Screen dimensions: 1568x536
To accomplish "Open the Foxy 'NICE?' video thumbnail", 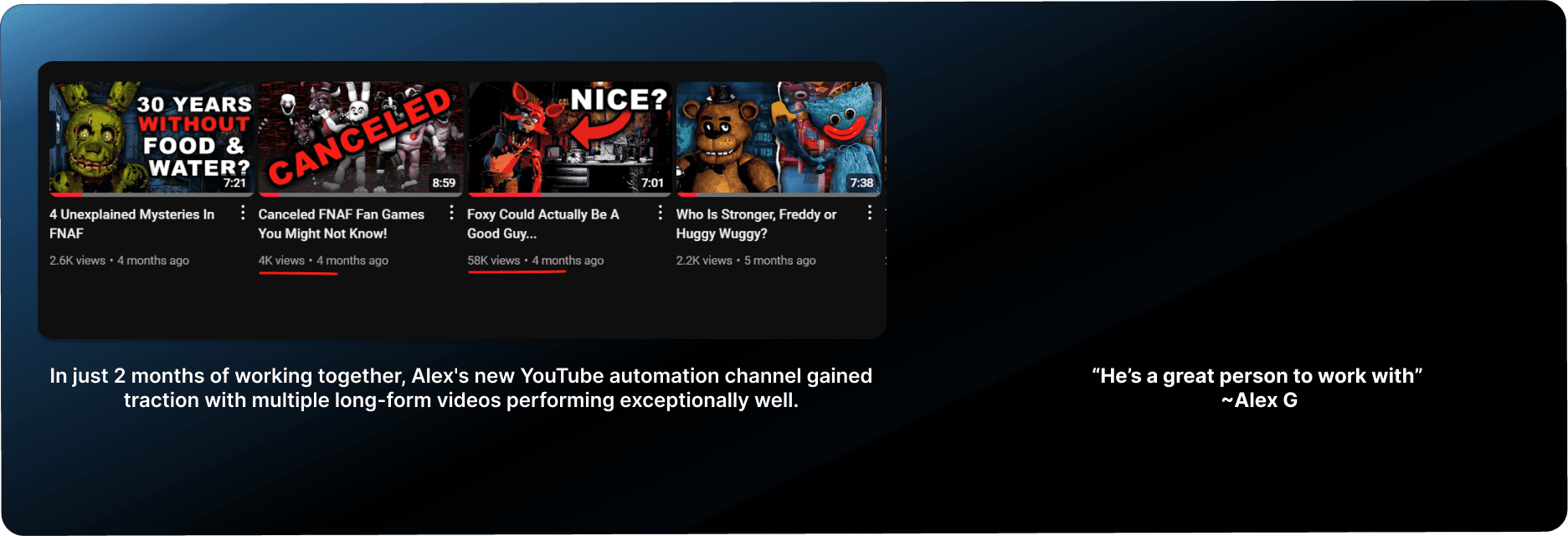I will pyautogui.click(x=569, y=138).
